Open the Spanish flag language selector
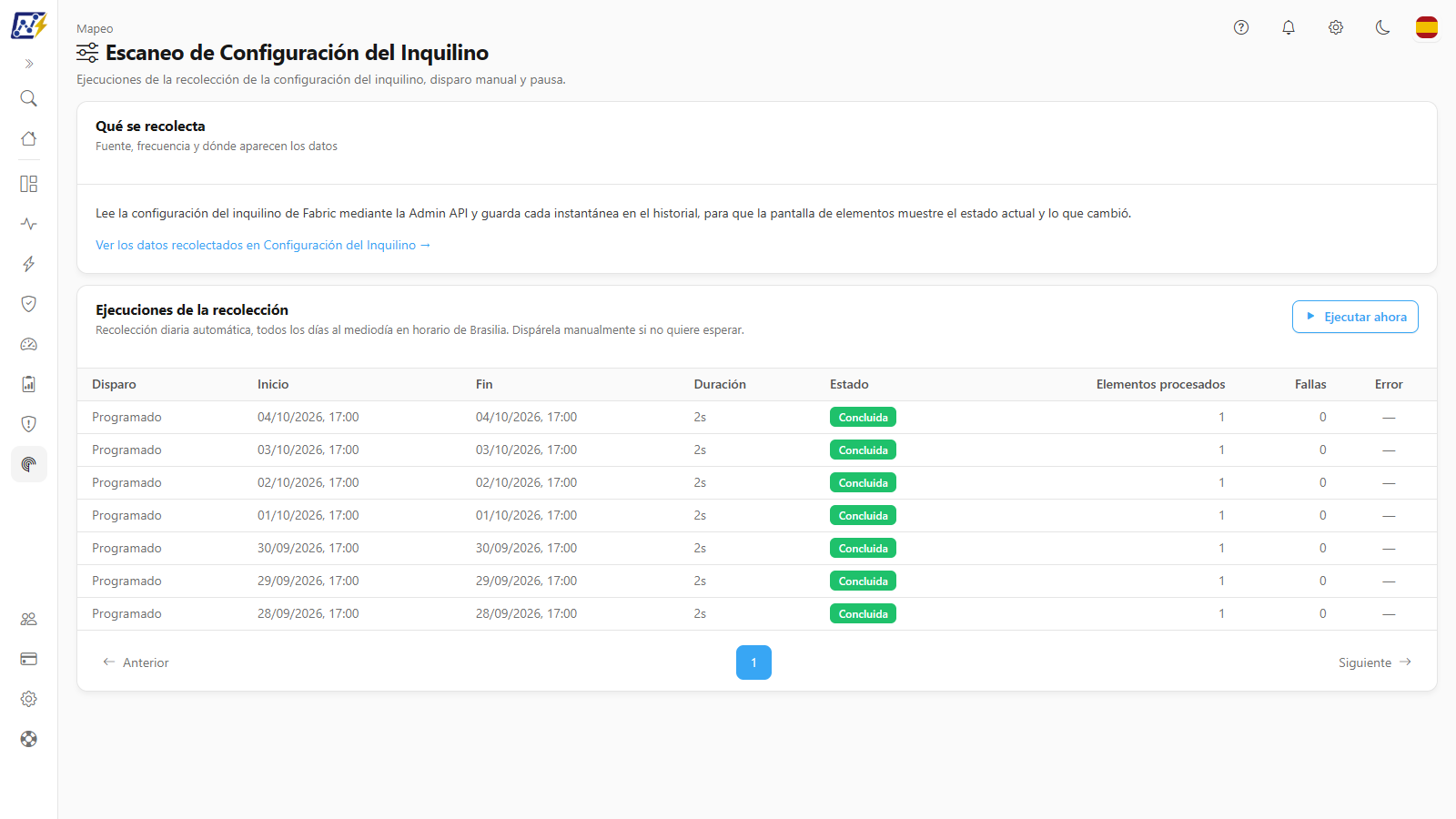Screen dimensions: 1456x819 click(1427, 27)
